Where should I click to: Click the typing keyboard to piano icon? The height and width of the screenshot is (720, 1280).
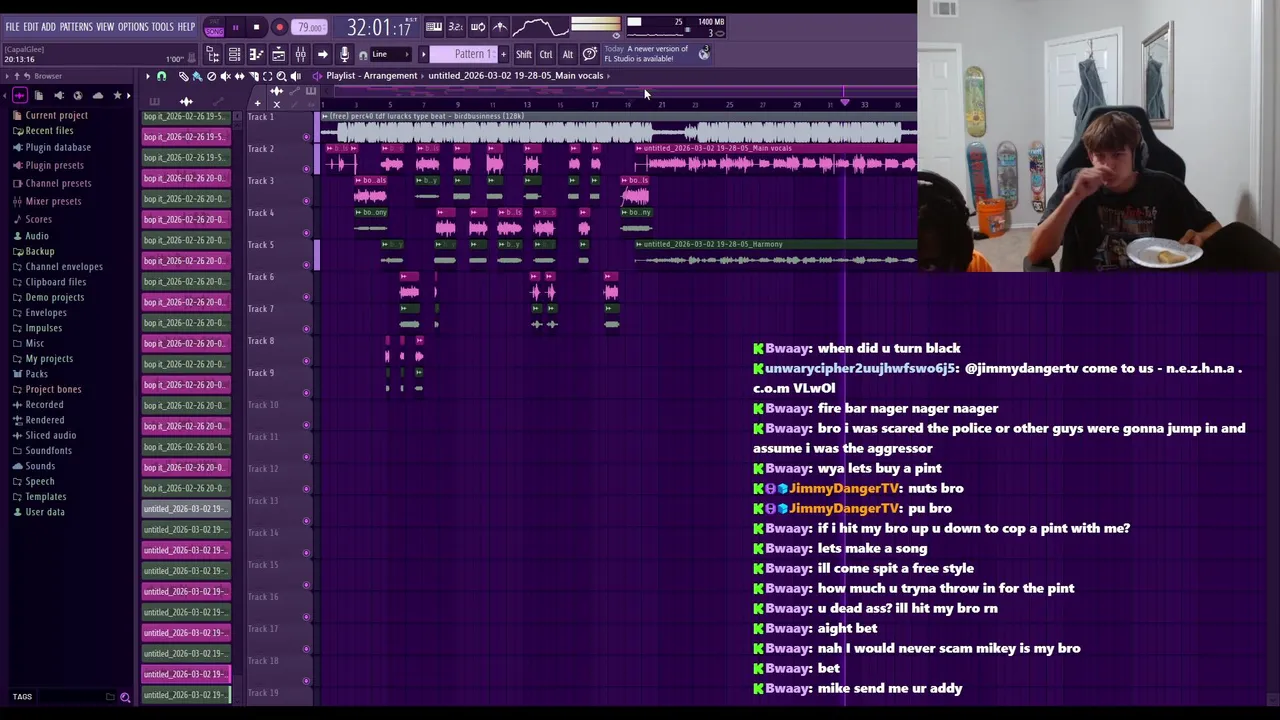pyautogui.click(x=434, y=27)
